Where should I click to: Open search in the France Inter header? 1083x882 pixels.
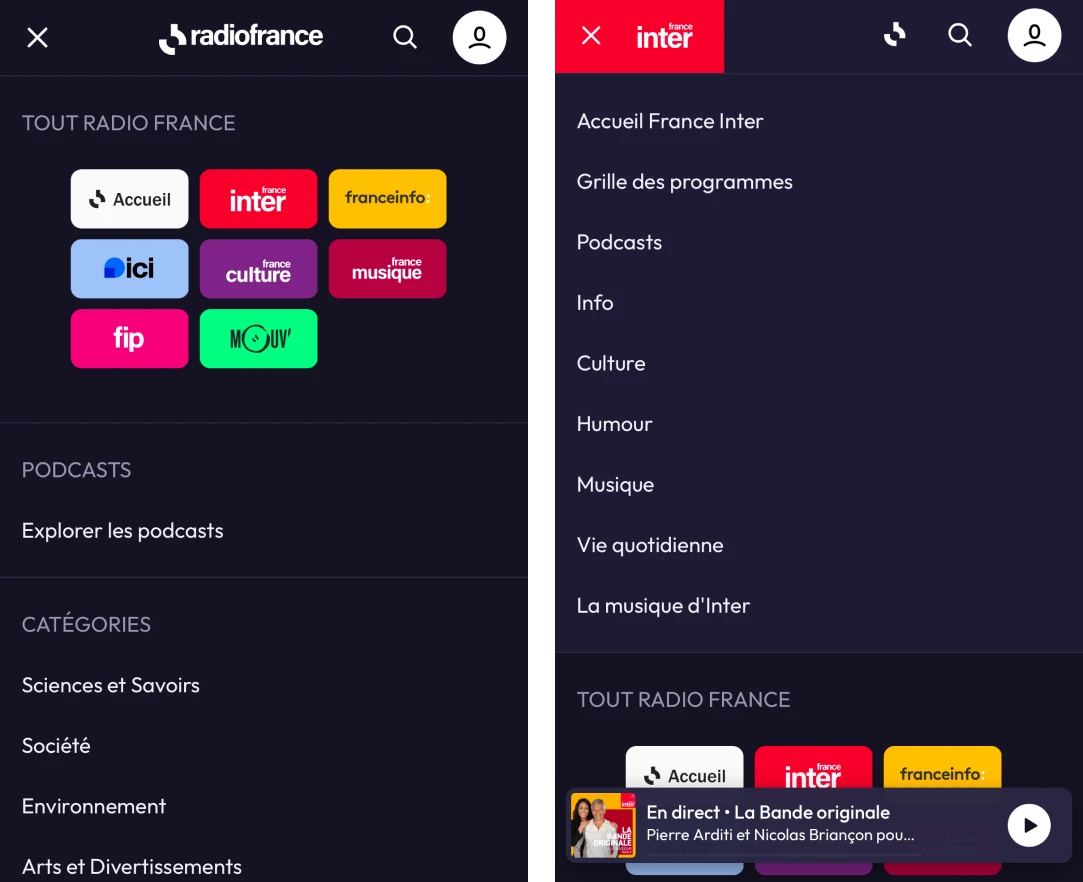(x=960, y=35)
